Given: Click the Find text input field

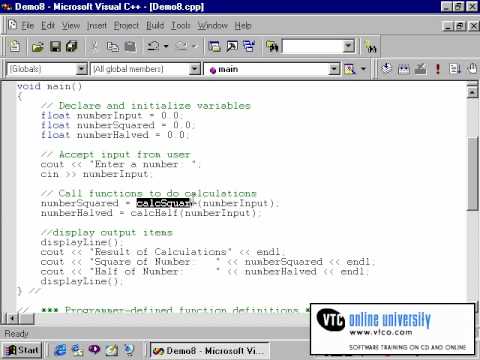Looking at the screenshot, I should pyautogui.click(x=312, y=46).
